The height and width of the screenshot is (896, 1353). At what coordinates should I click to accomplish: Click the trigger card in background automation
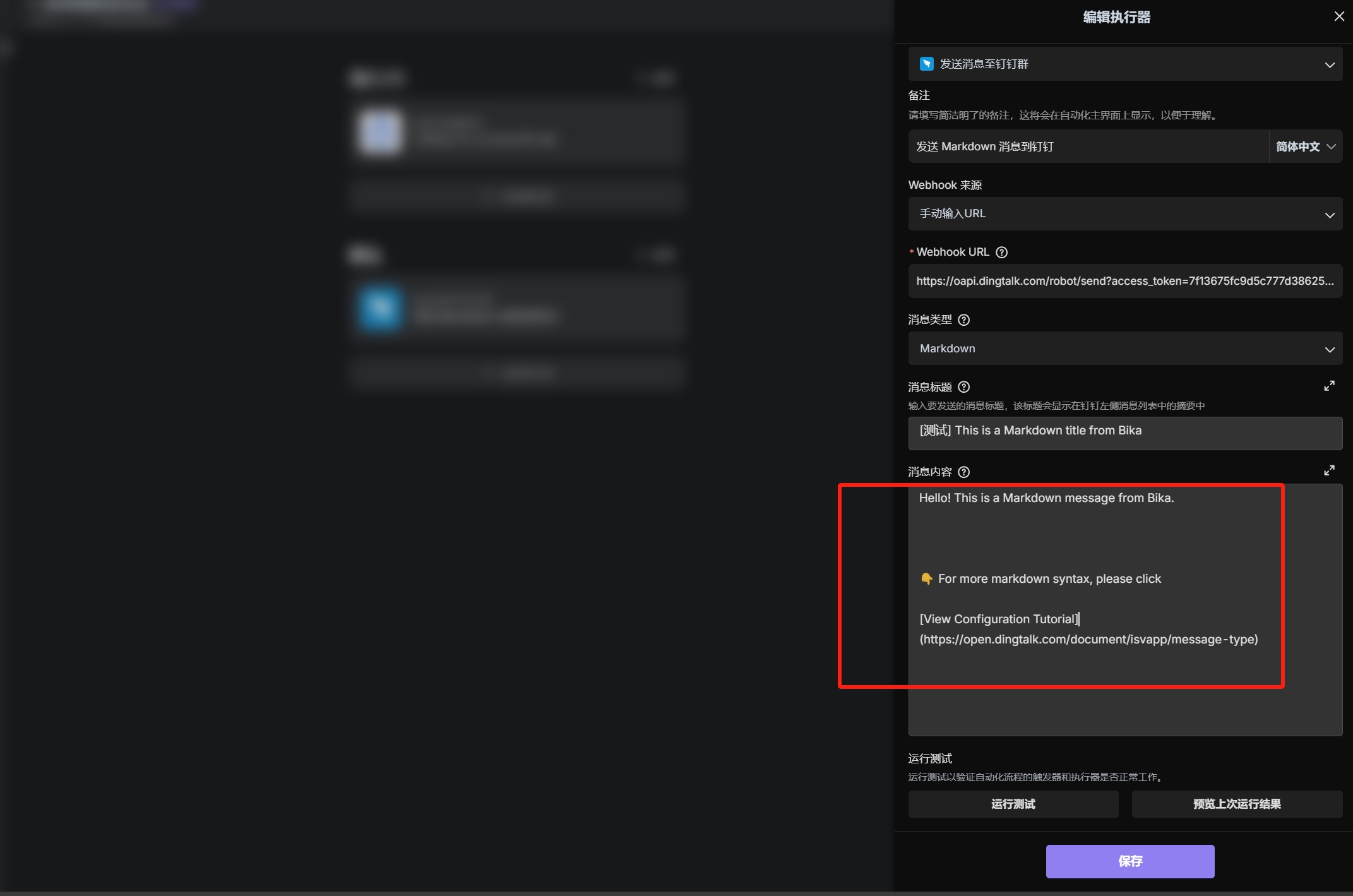(518, 133)
